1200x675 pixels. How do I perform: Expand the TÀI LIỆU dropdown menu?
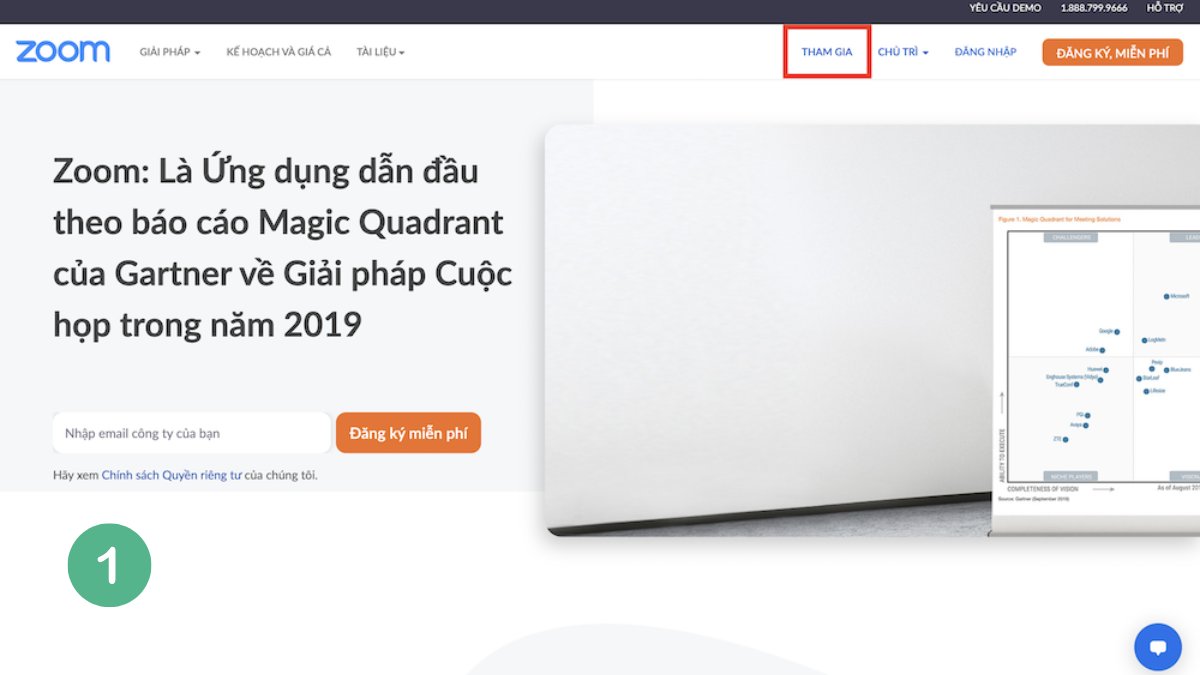(x=381, y=52)
